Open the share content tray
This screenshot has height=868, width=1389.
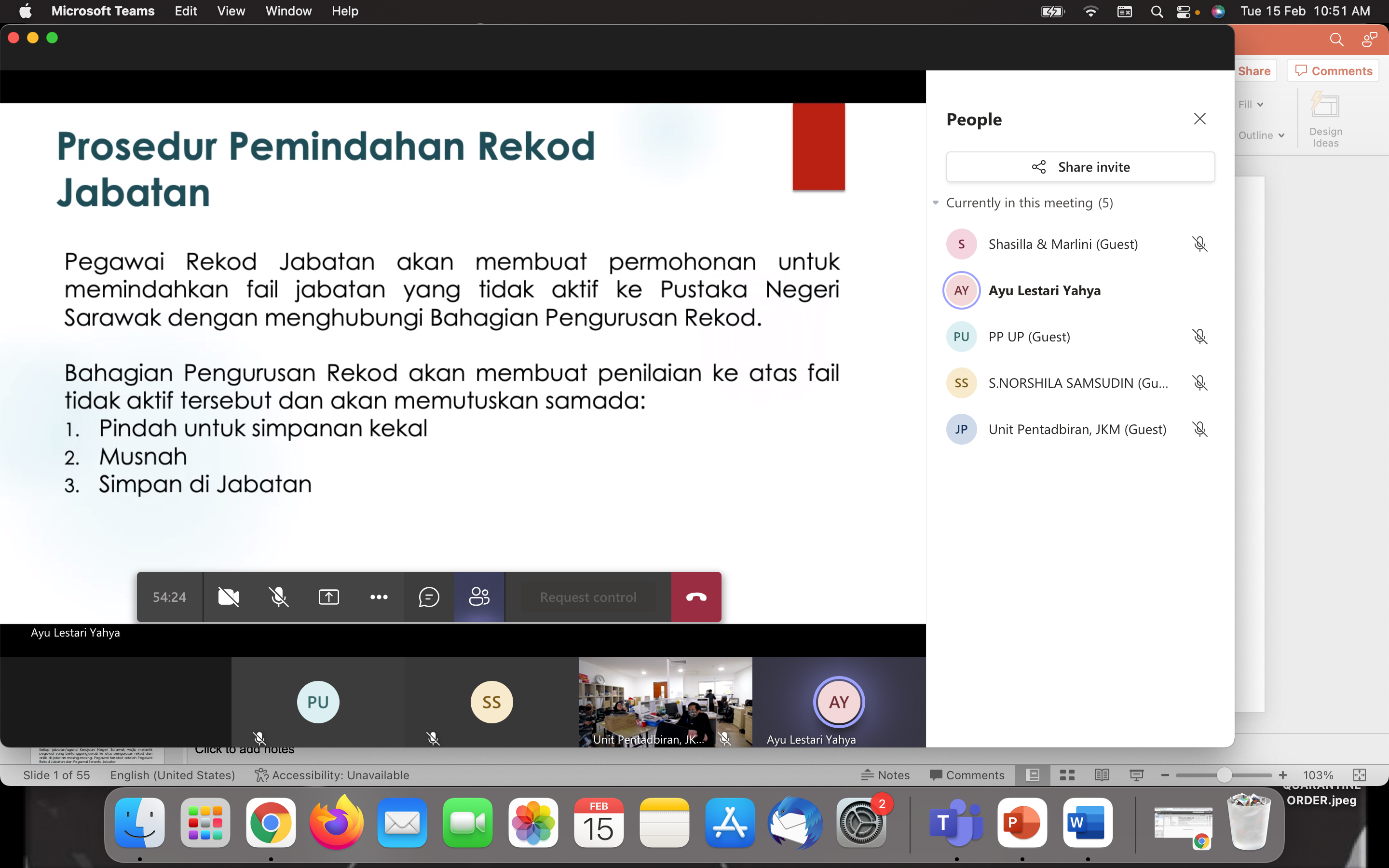pos(329,597)
